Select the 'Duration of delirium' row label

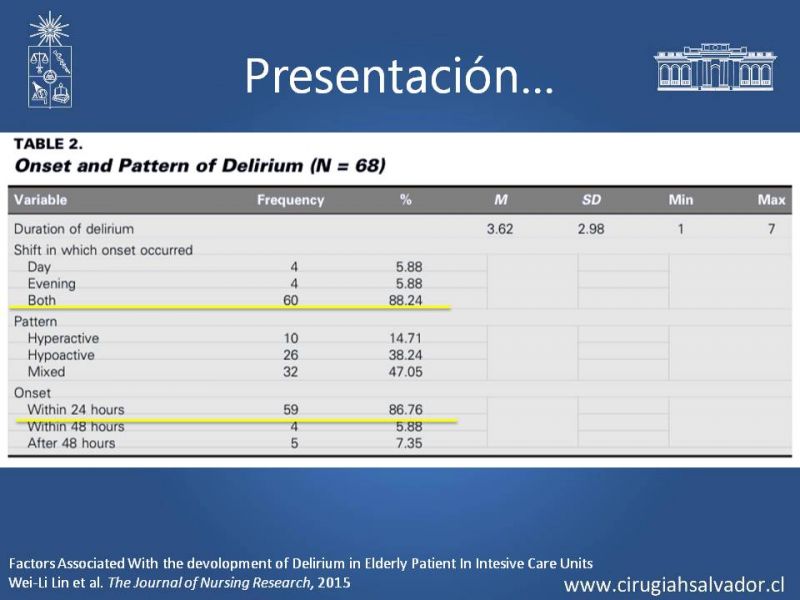(x=74, y=229)
